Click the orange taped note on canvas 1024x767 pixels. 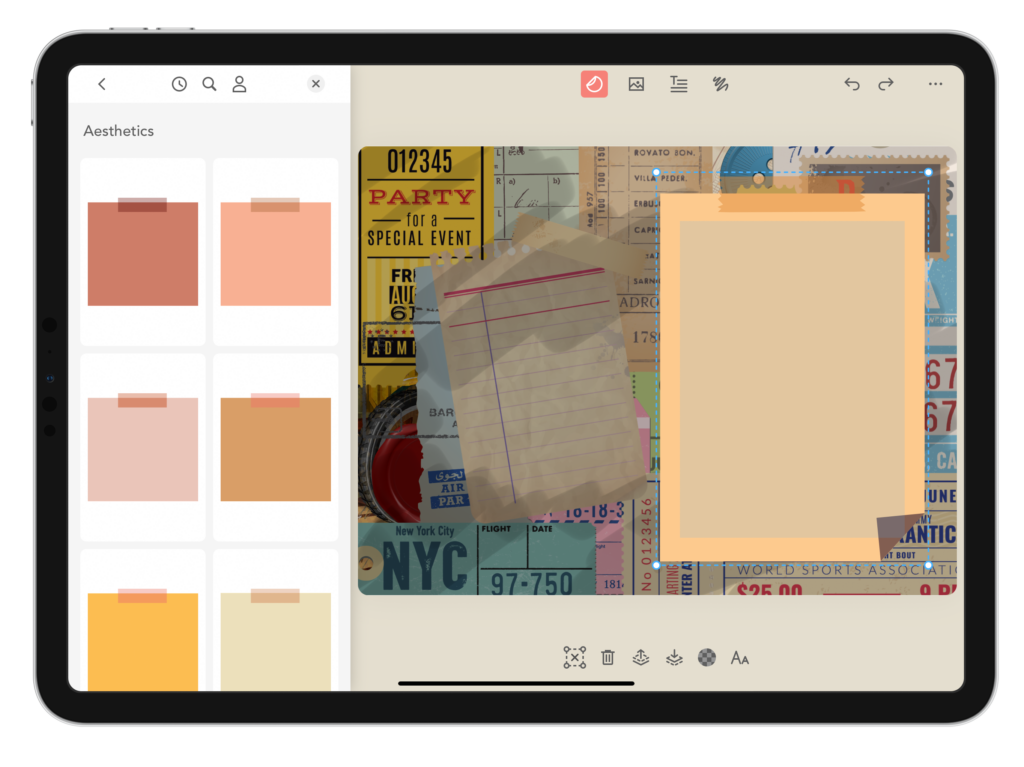tap(792, 376)
